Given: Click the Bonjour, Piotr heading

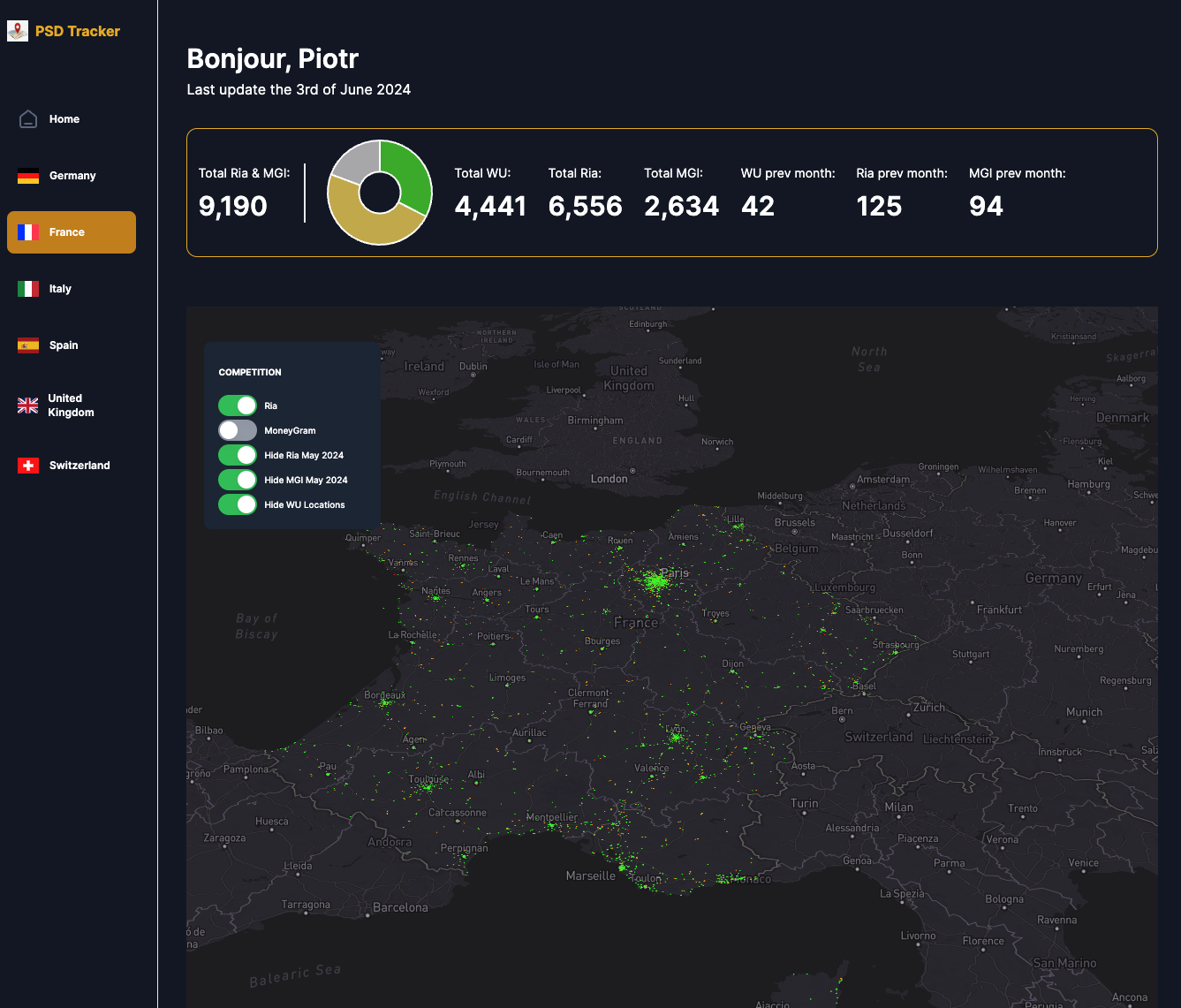Looking at the screenshot, I should 273,59.
